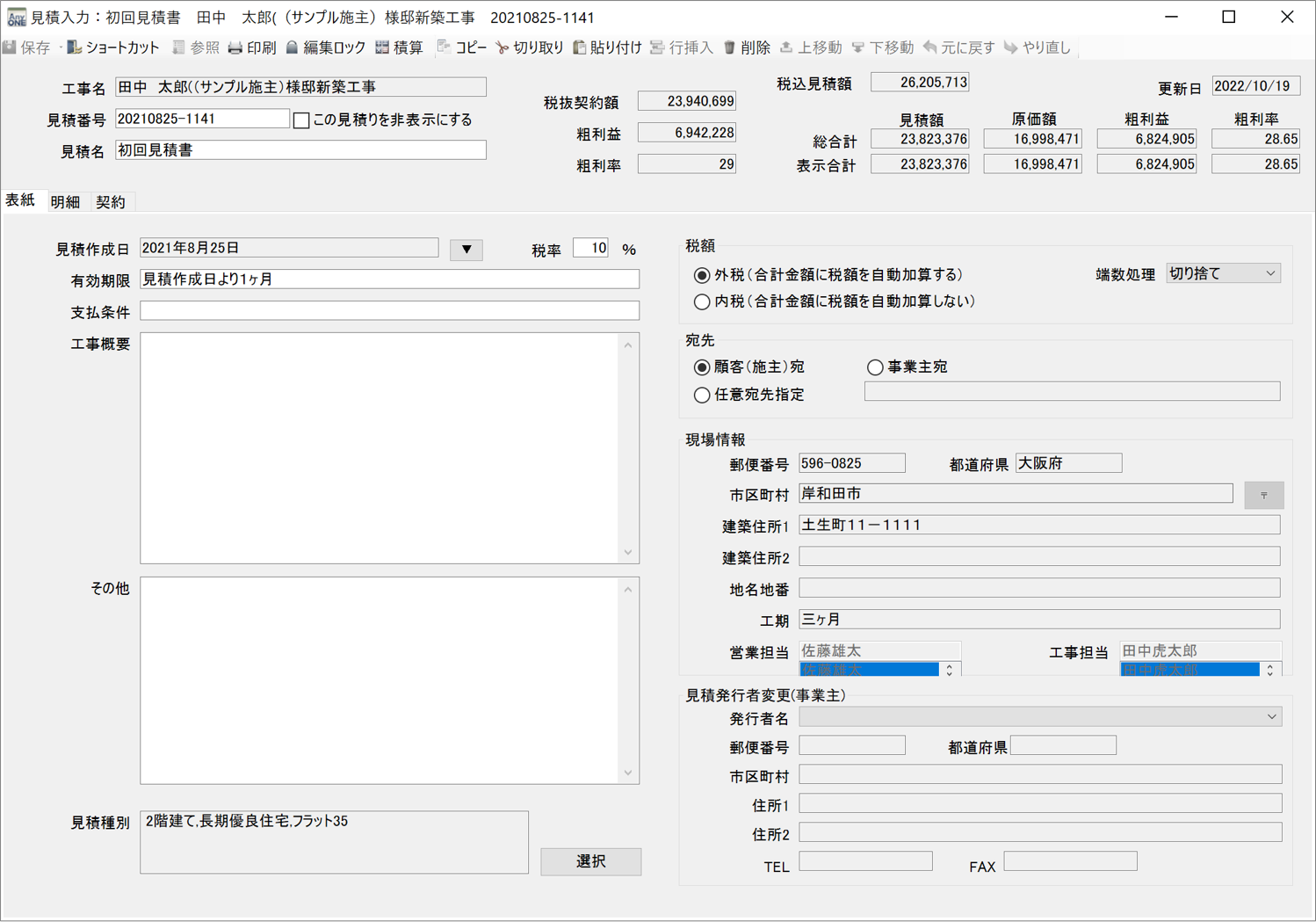Click the 保存 (save) toolbar icon
1316x922 pixels.
click(11, 47)
